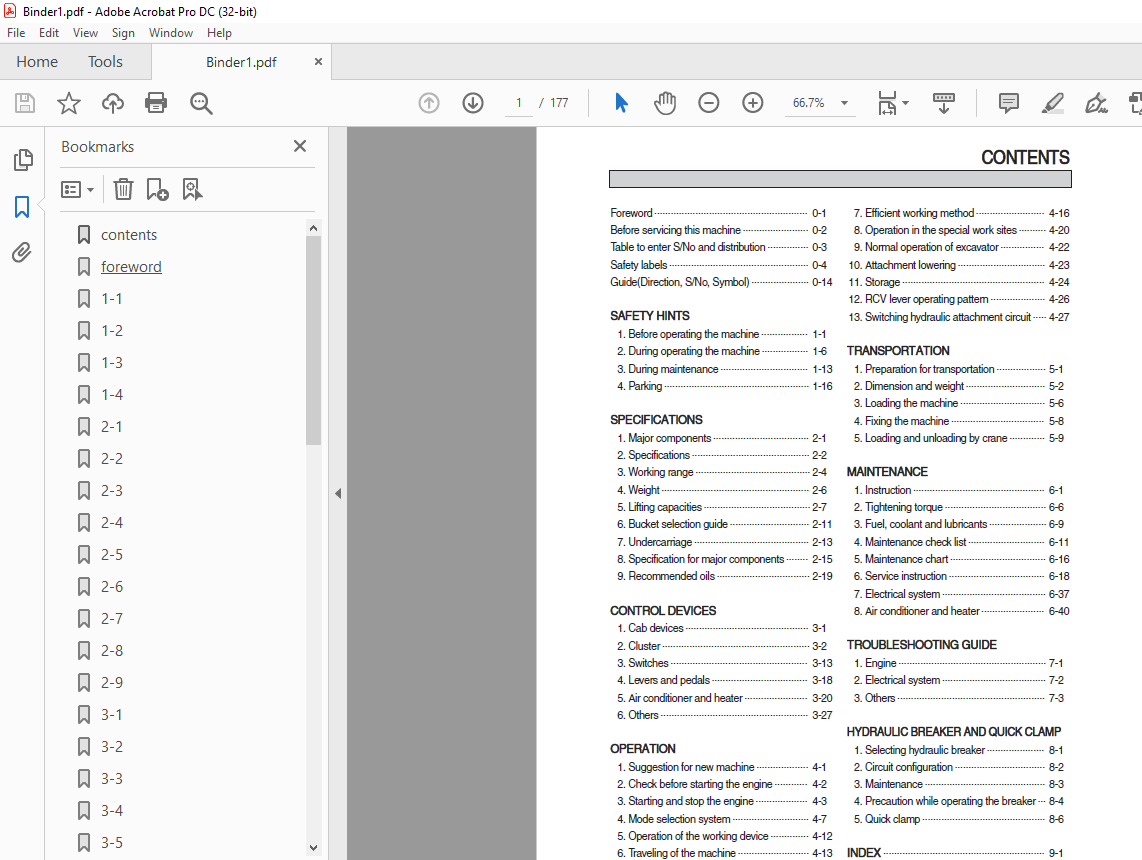The height and width of the screenshot is (860, 1142).
Task: Click 'Electrical system' entry page 6-37
Action: click(961, 594)
